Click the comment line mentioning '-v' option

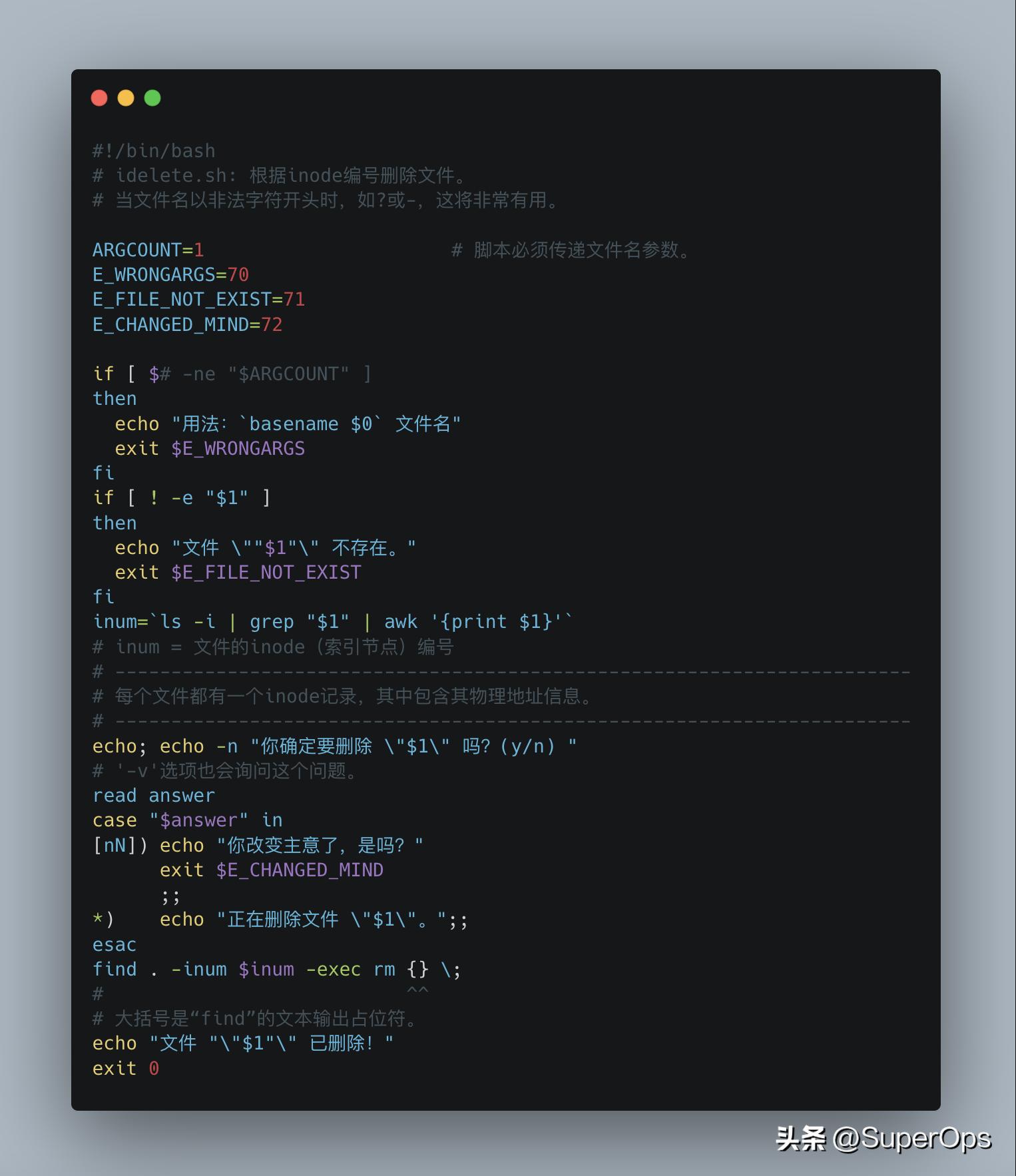[x=227, y=771]
